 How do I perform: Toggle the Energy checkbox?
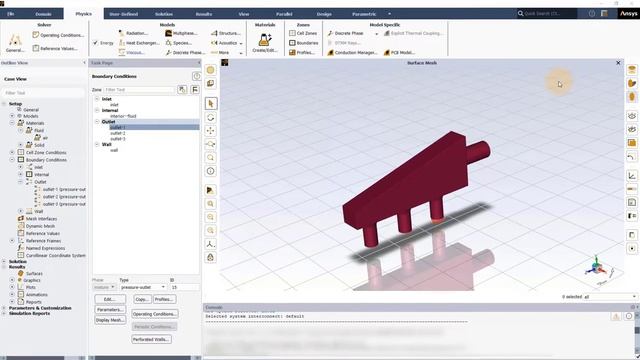click(x=96, y=43)
